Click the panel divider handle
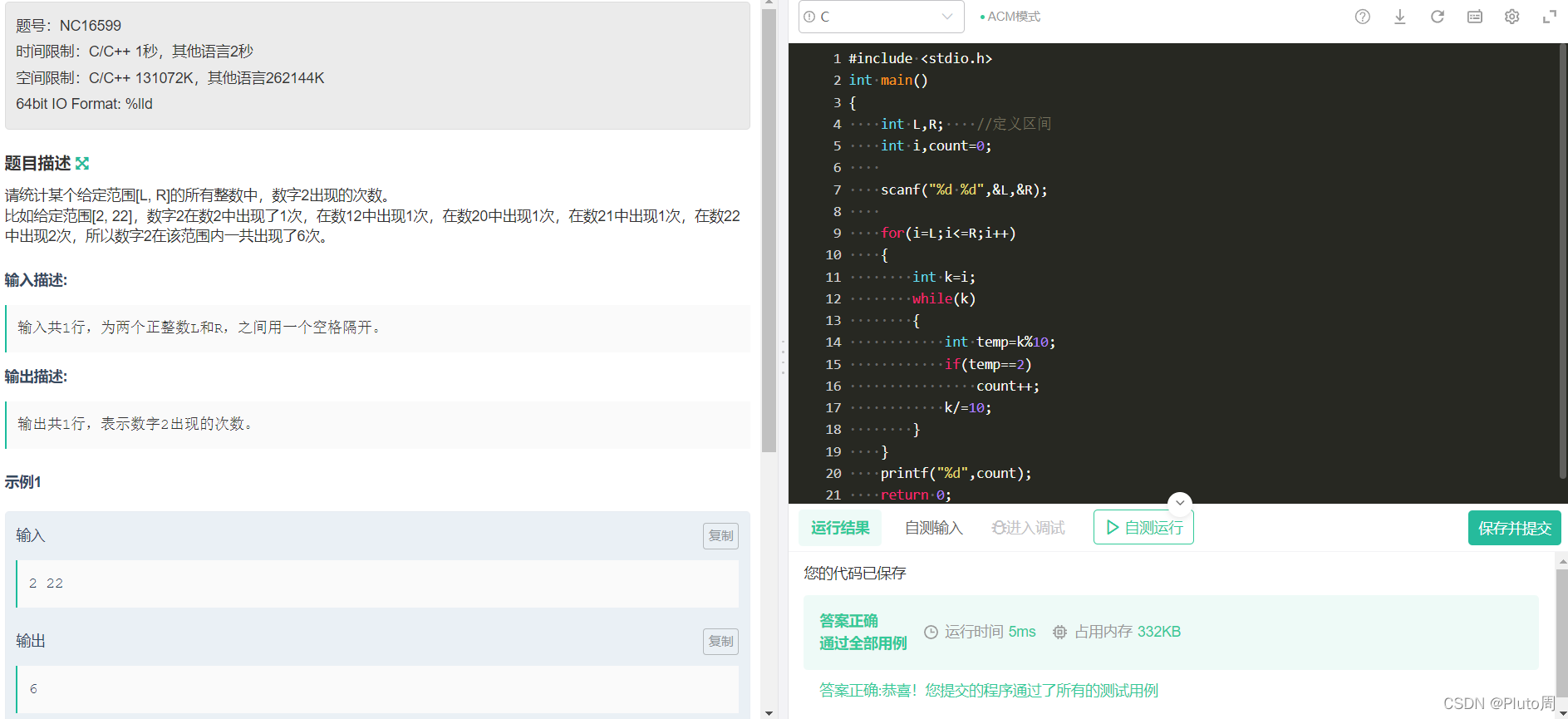This screenshot has height=719, width=1568. click(783, 359)
